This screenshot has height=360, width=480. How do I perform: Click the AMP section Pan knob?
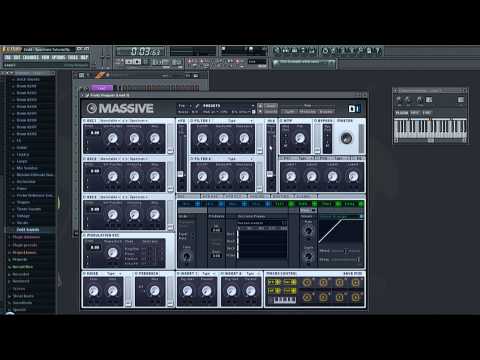click(x=300, y=138)
